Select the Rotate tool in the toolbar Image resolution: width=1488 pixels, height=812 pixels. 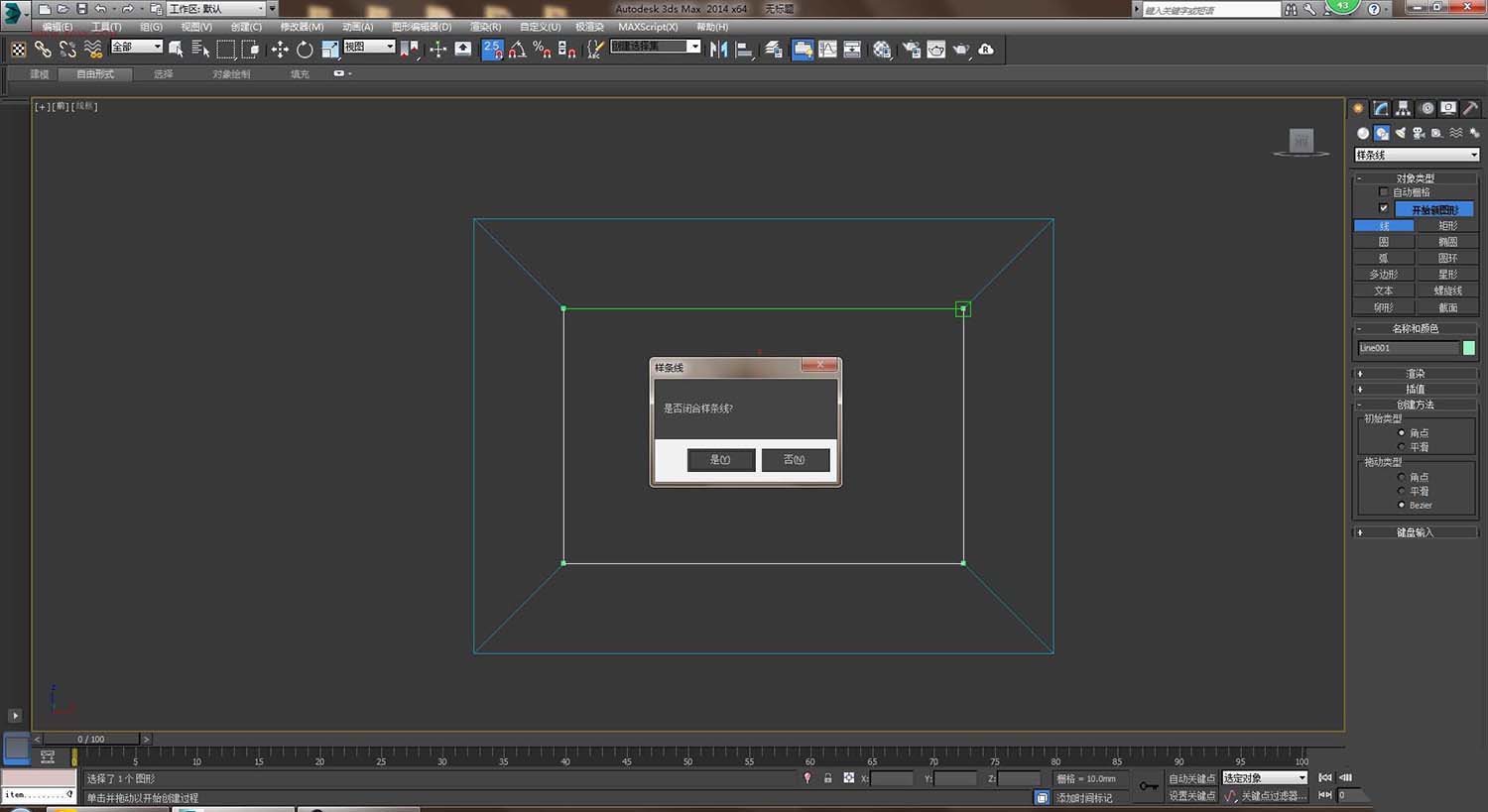305,50
